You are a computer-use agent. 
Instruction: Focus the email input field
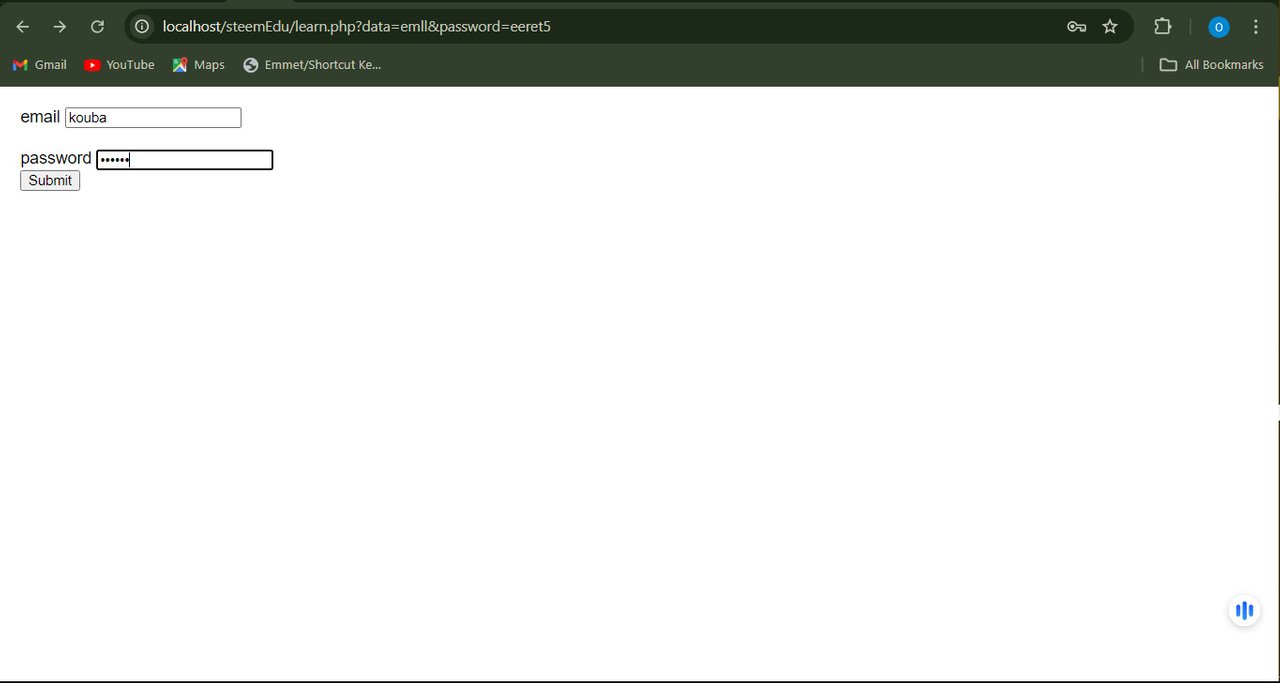tap(153, 118)
